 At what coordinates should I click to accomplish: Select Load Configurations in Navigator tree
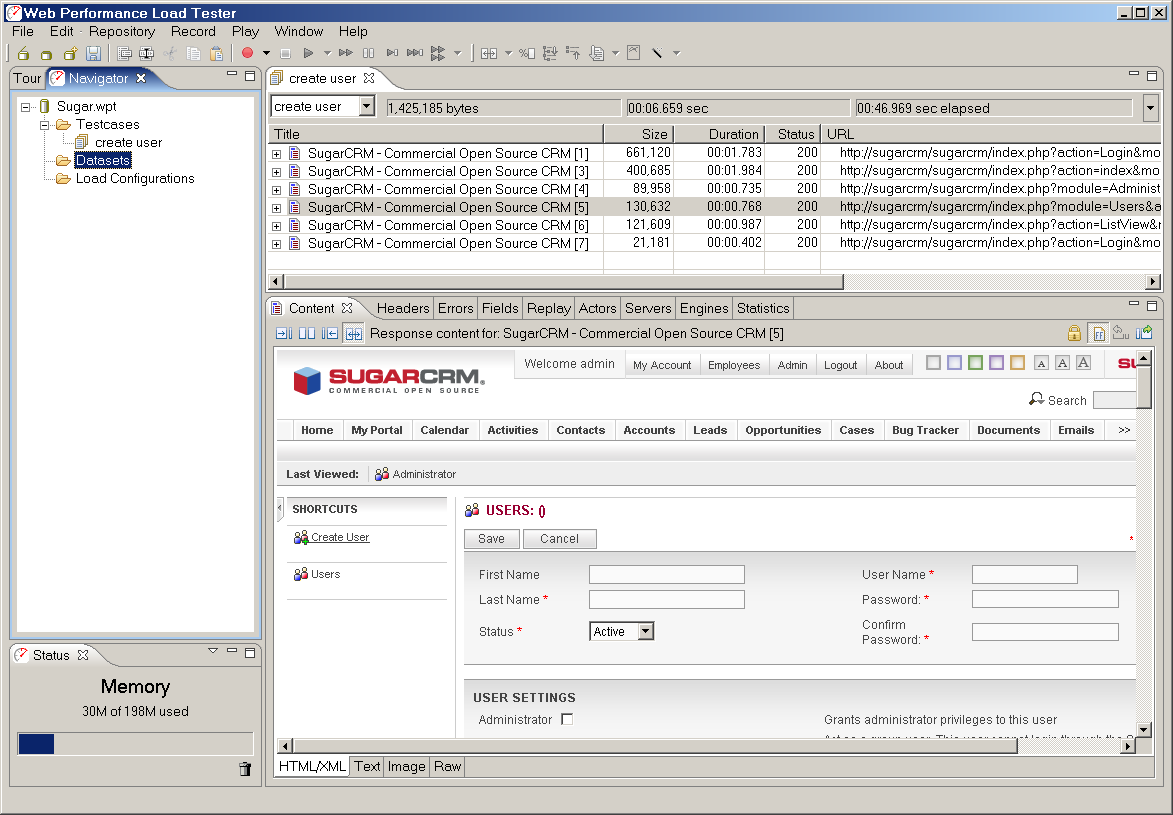point(135,178)
